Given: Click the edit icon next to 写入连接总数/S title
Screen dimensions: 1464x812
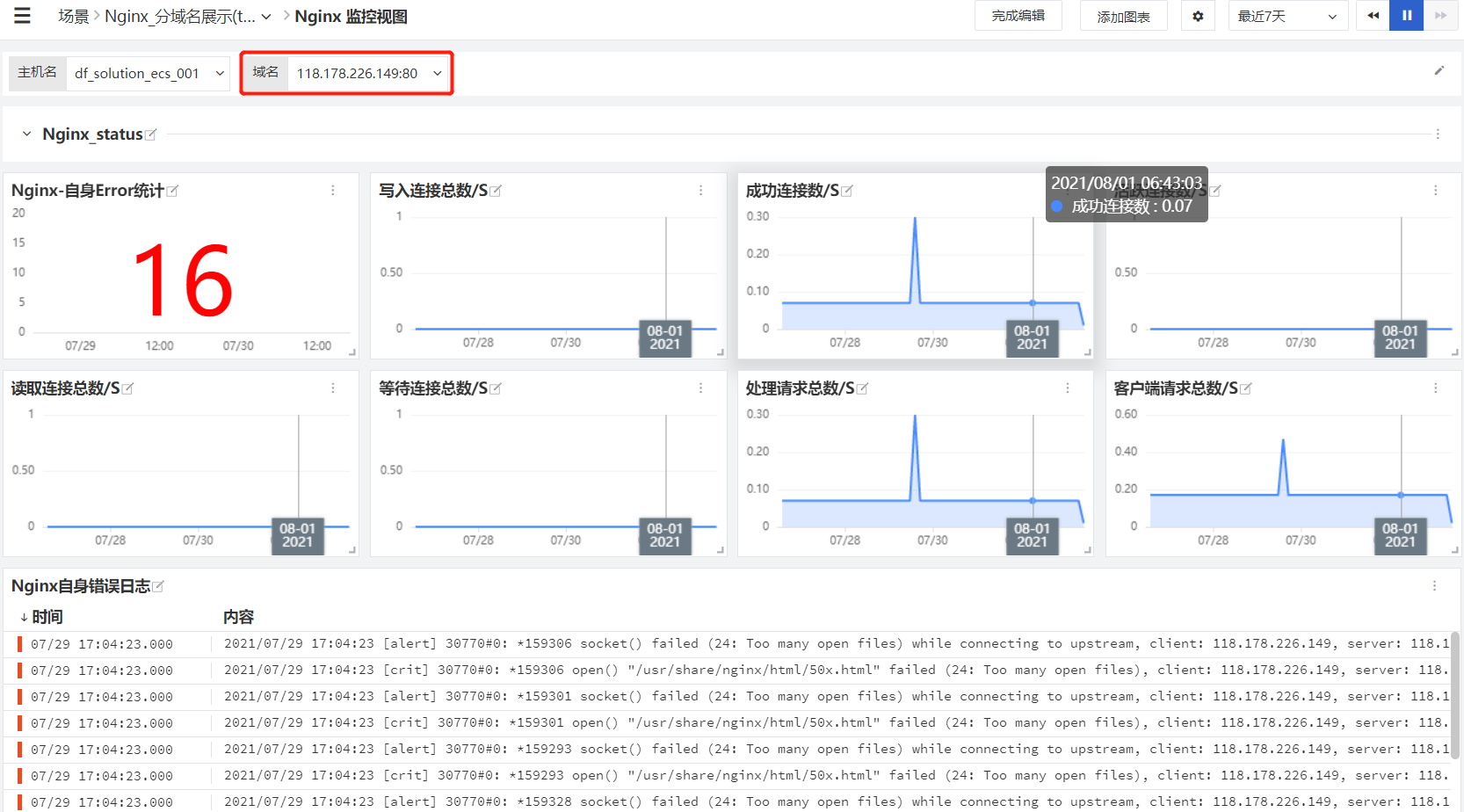Looking at the screenshot, I should pyautogui.click(x=496, y=191).
